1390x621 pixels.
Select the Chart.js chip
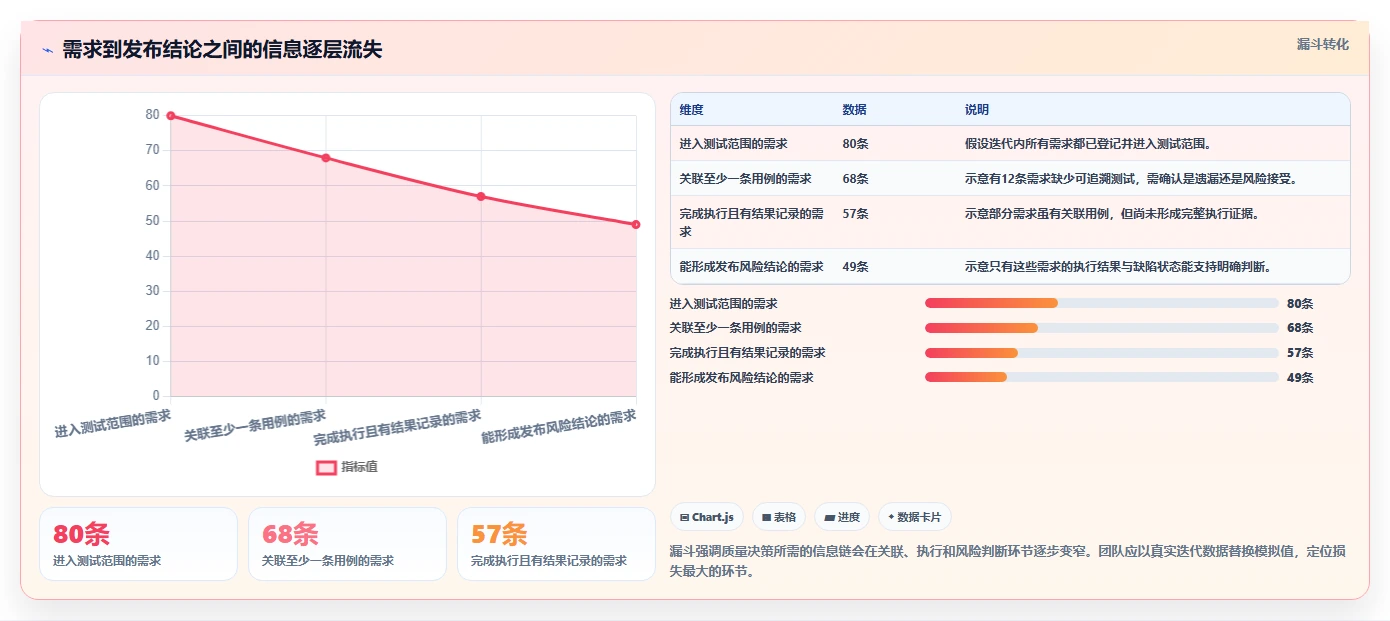point(706,517)
